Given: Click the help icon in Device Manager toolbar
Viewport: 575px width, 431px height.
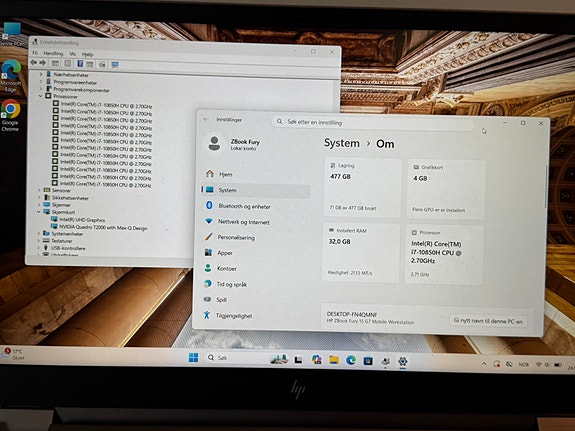Looking at the screenshot, I should coord(80,64).
